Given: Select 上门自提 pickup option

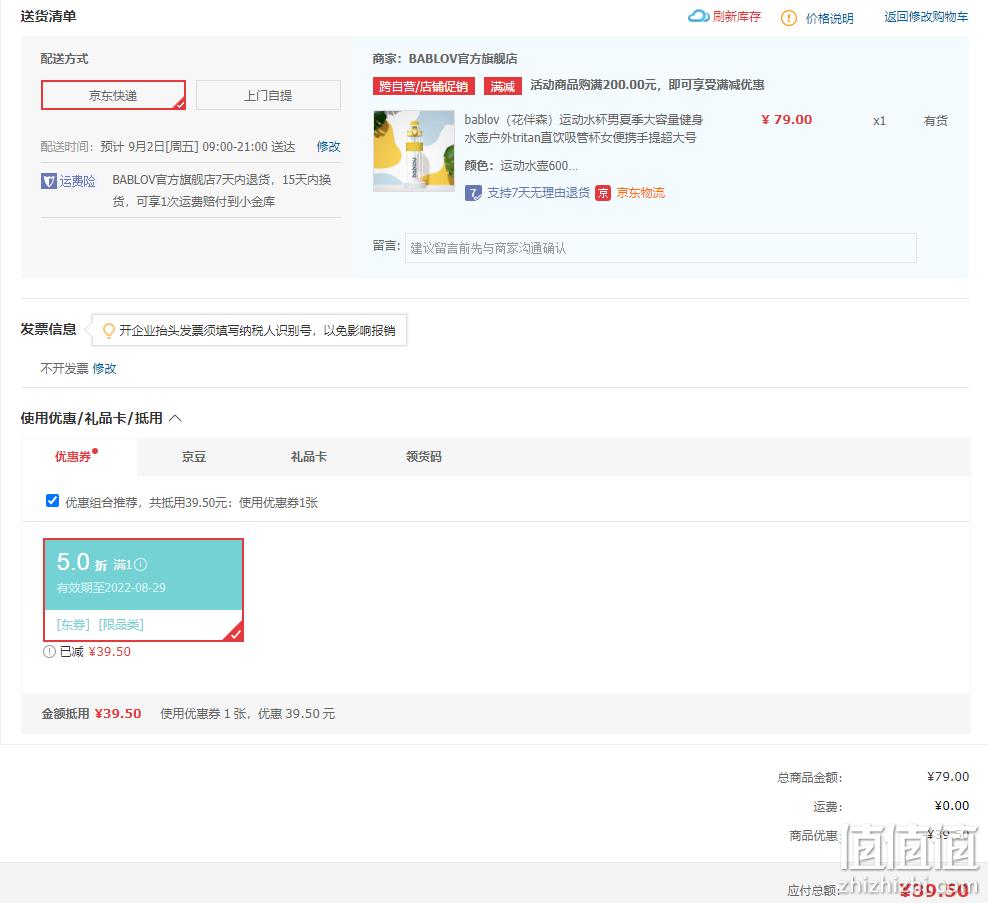Looking at the screenshot, I should coord(268,95).
